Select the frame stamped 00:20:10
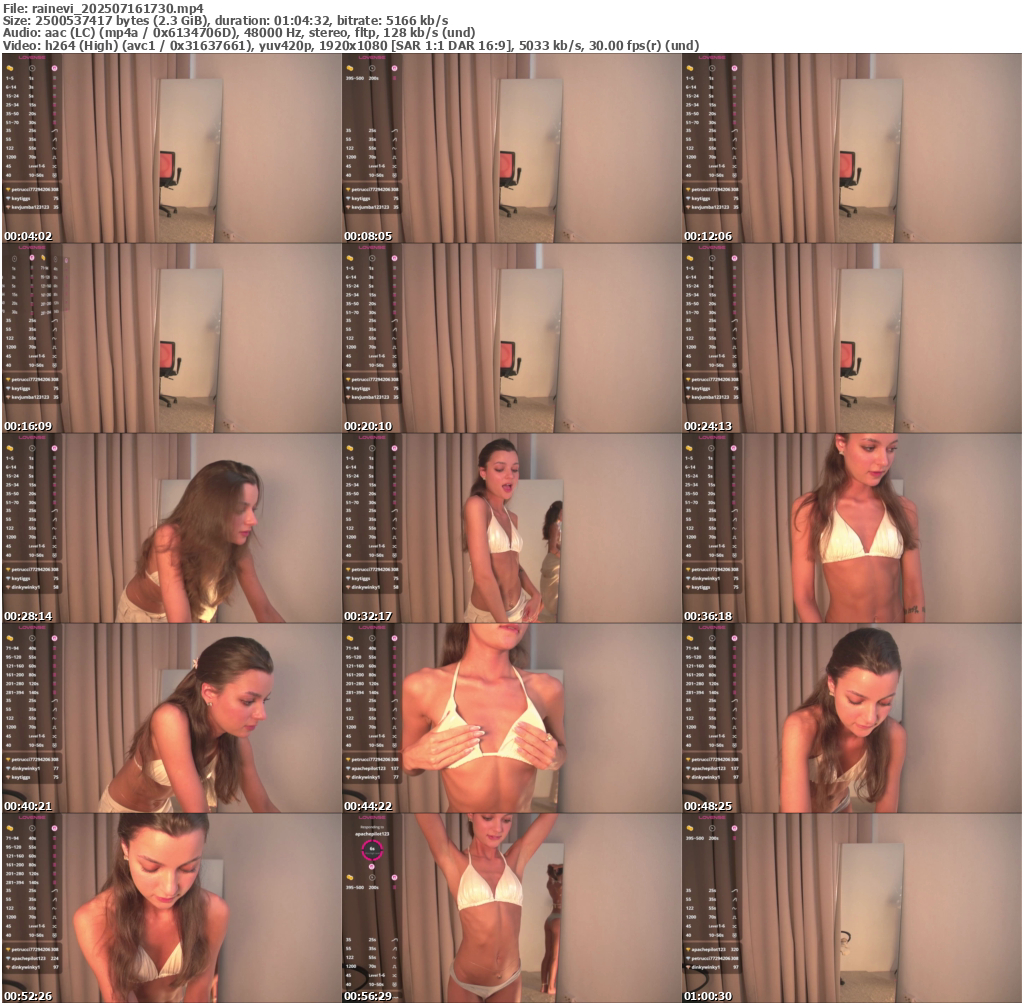Screen dimensions: 1024x1003 511,338
